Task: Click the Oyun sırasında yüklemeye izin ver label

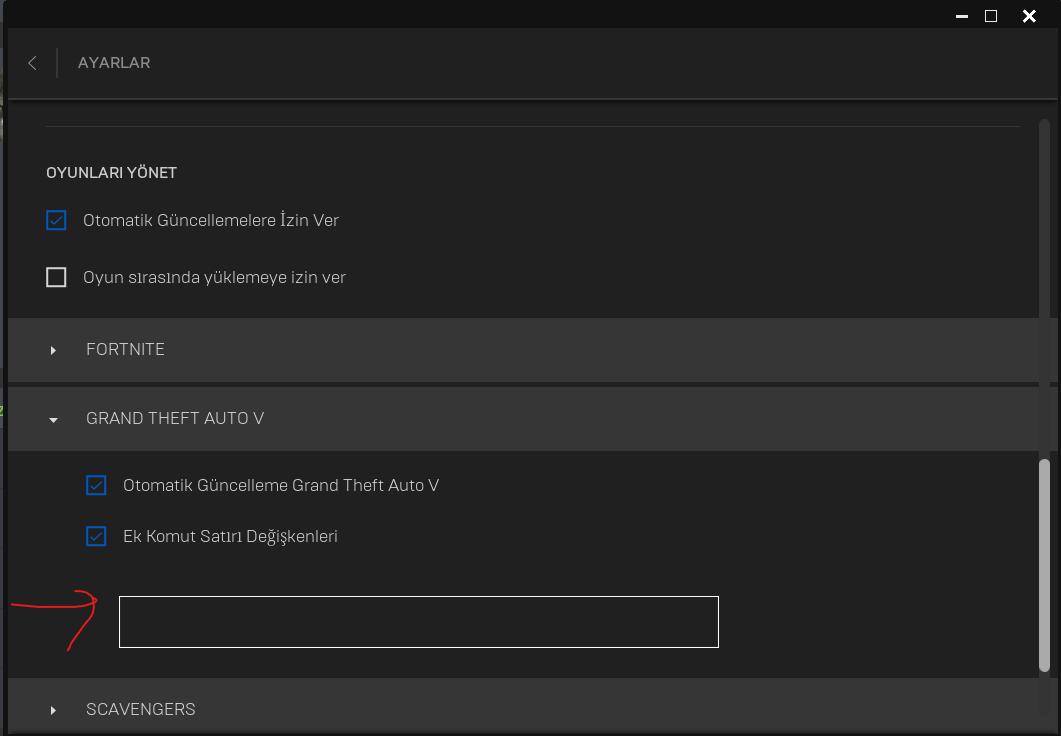Action: coord(214,277)
